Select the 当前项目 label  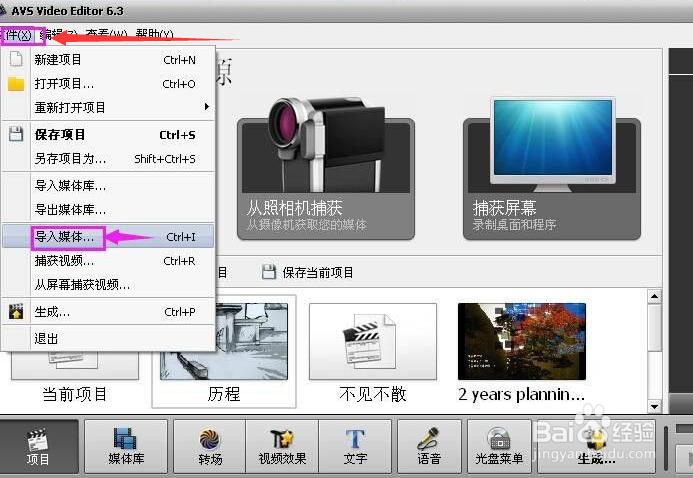[x=74, y=394]
